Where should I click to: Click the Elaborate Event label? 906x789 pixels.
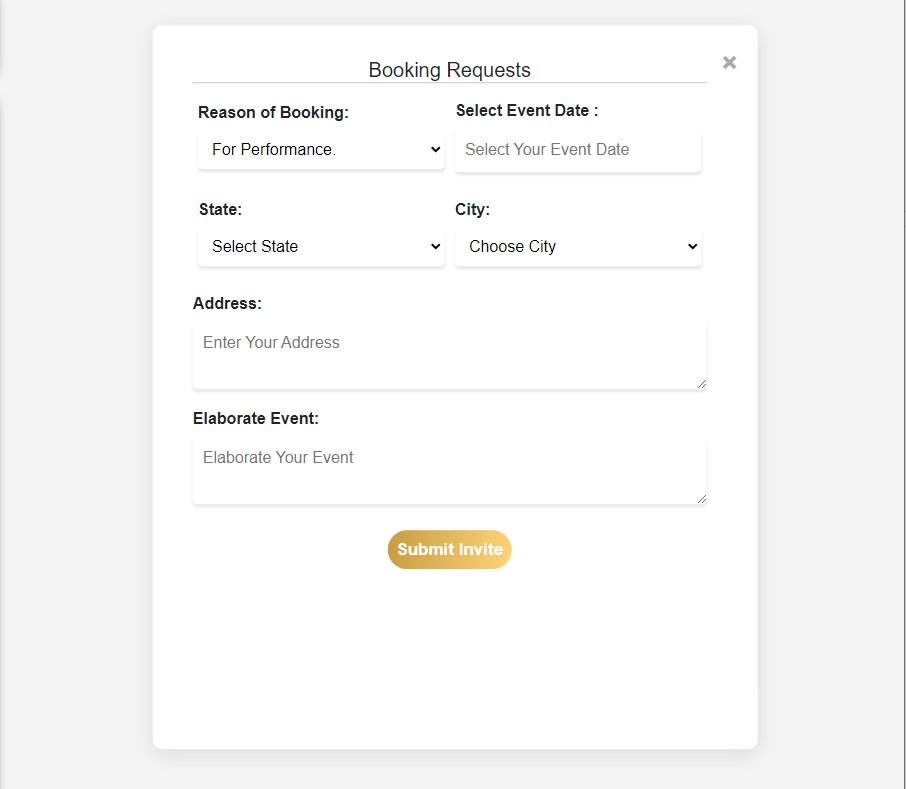click(256, 418)
